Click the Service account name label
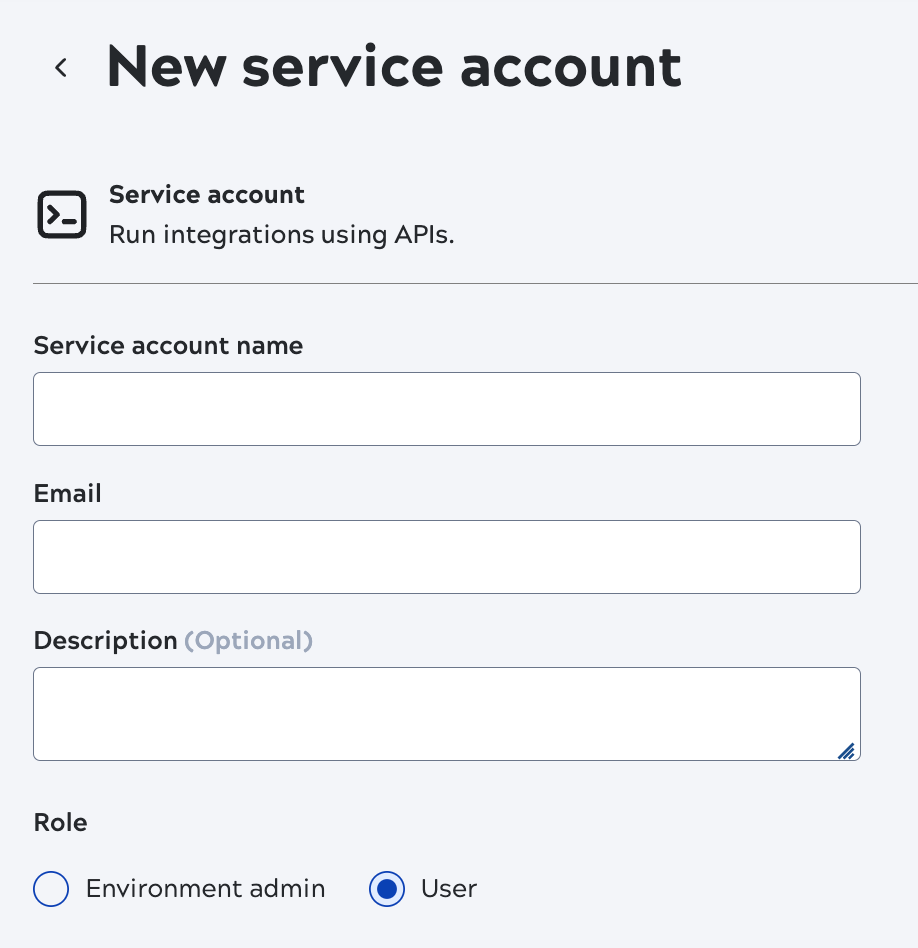The height and width of the screenshot is (948, 918). click(168, 346)
